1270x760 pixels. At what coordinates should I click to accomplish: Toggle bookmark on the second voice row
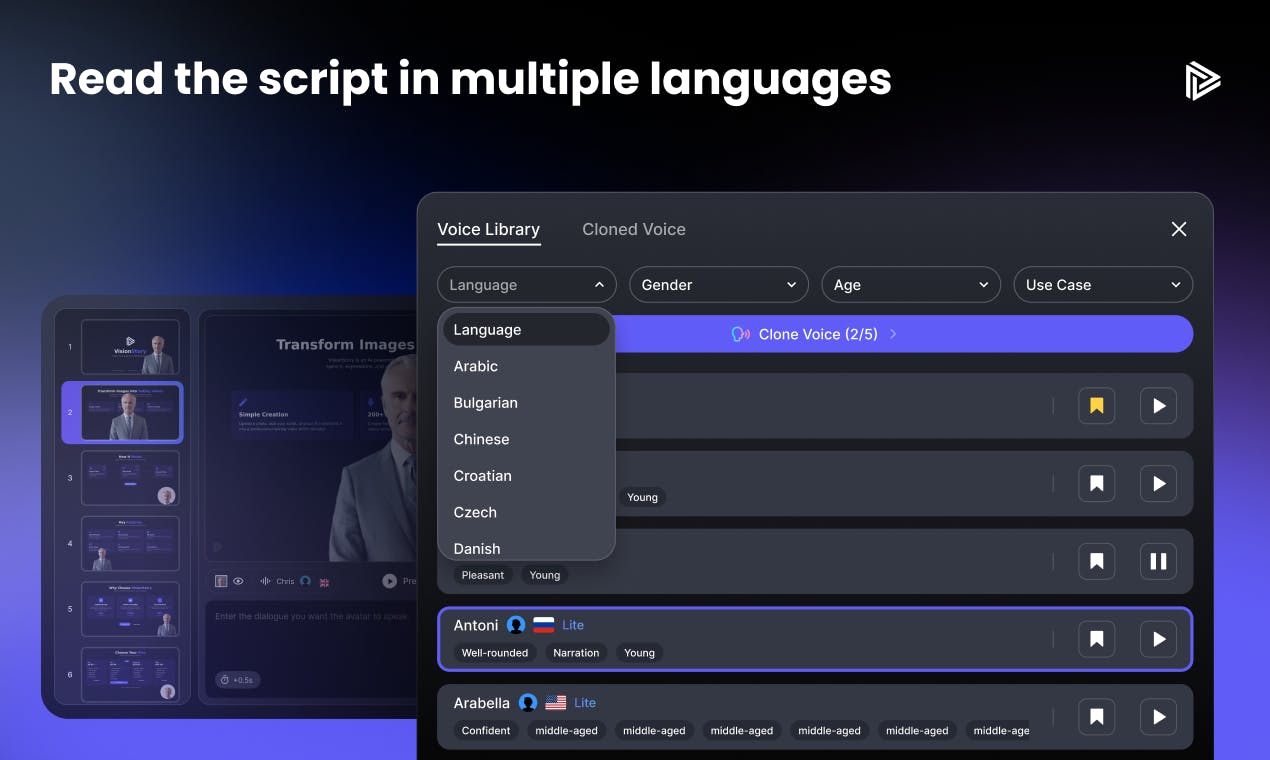(1096, 484)
